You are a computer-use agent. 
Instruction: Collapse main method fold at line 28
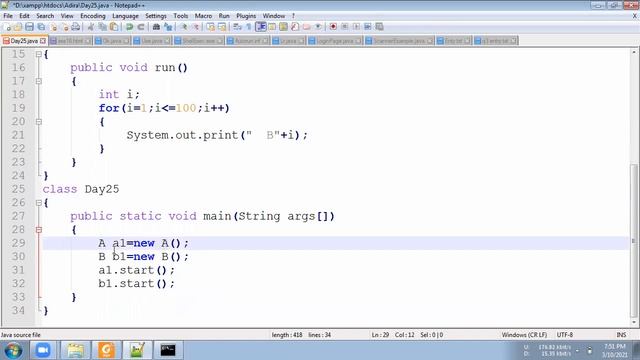click(38, 230)
